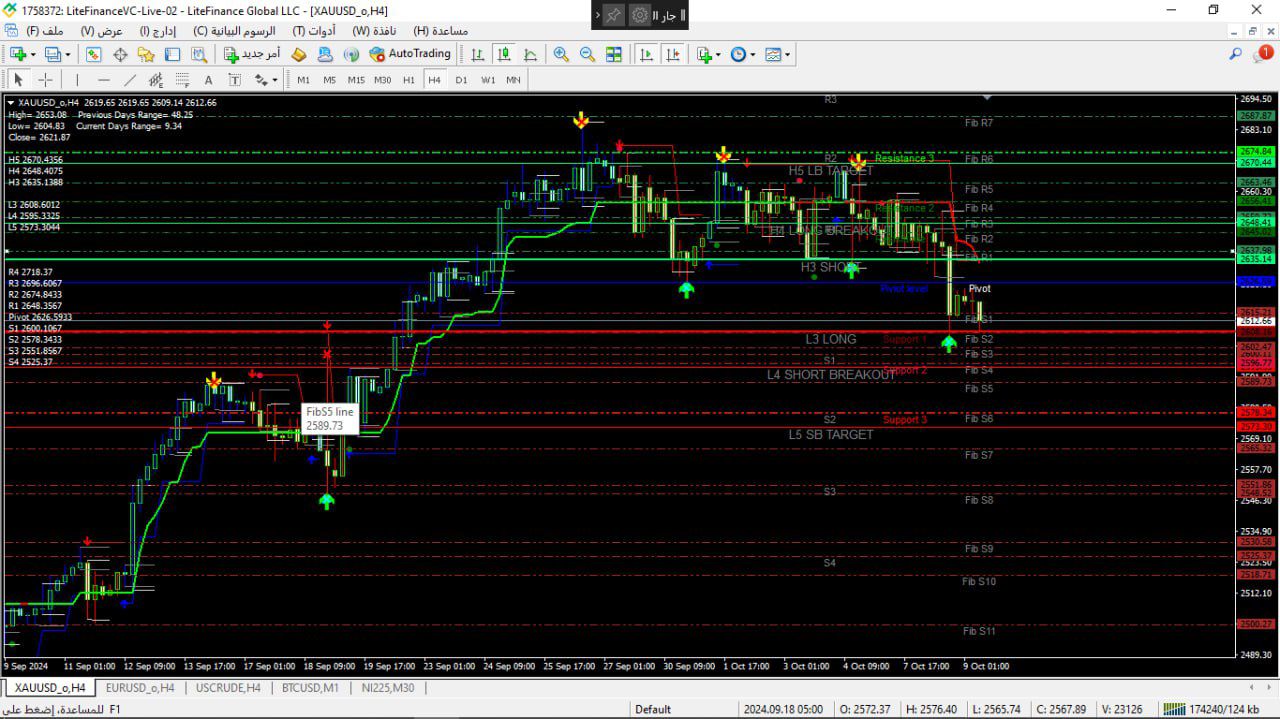This screenshot has height=719, width=1280.
Task: Select the text label tool
Action: [208, 80]
